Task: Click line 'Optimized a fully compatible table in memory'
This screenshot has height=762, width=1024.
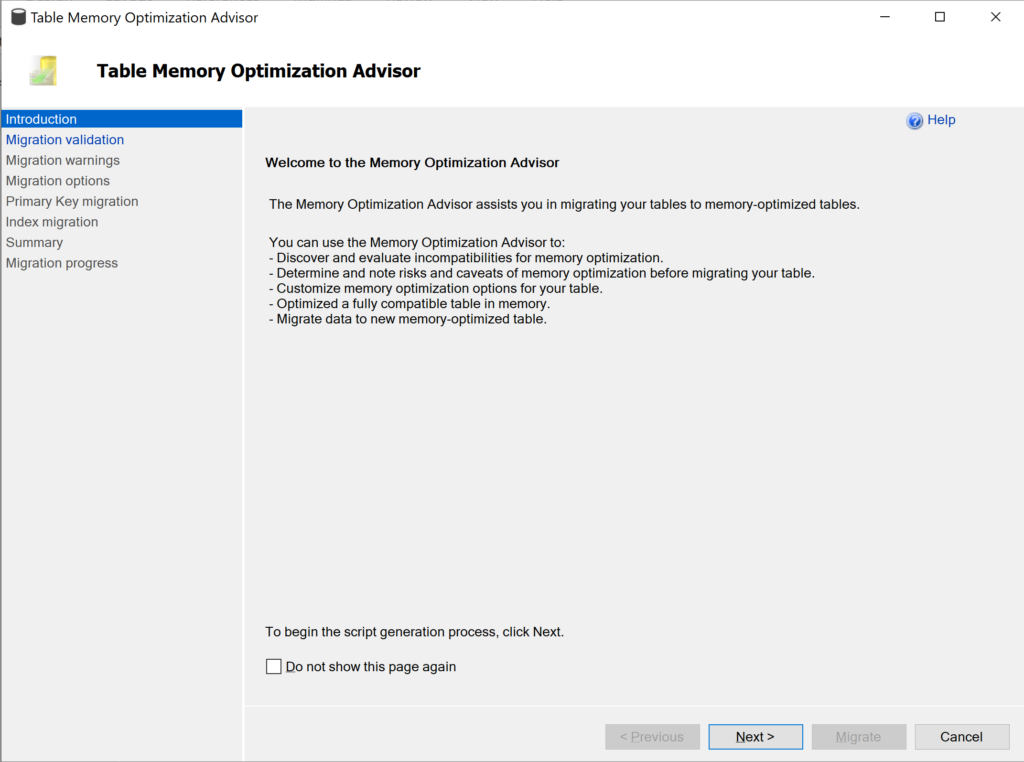Action: (409, 304)
